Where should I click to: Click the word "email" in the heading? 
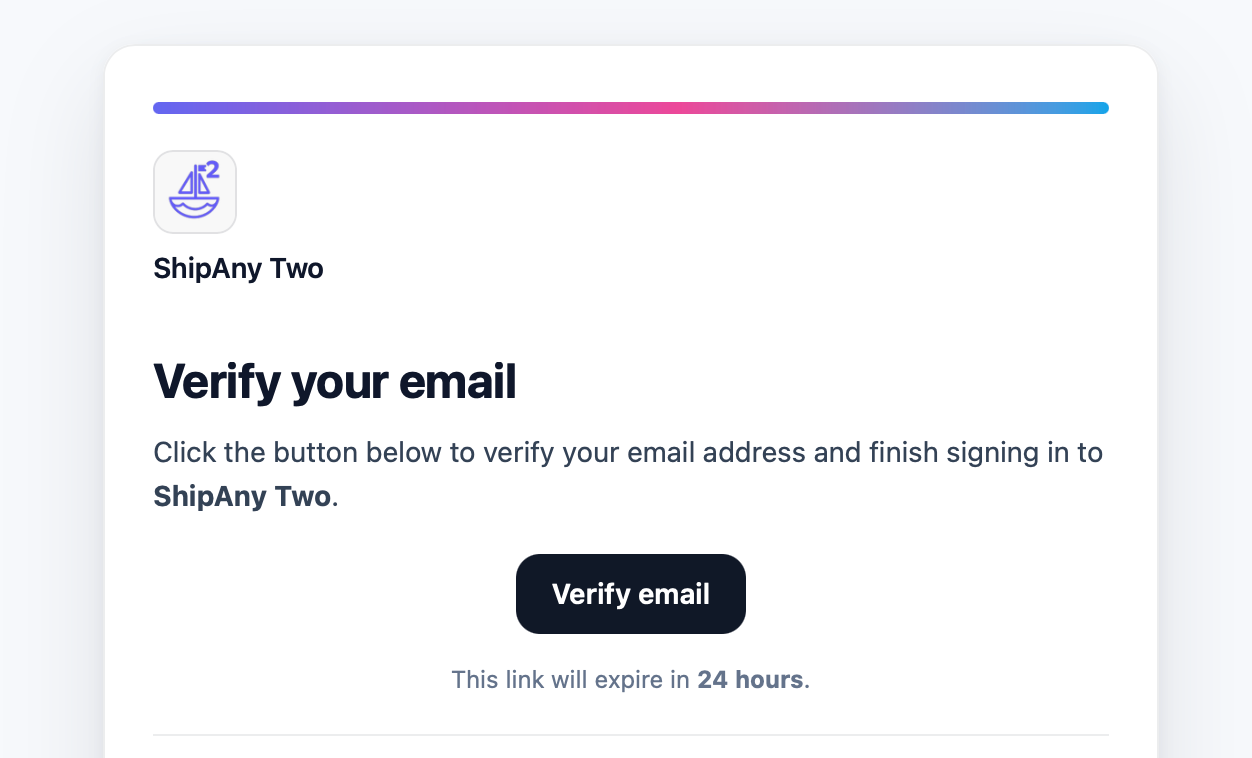[457, 382]
